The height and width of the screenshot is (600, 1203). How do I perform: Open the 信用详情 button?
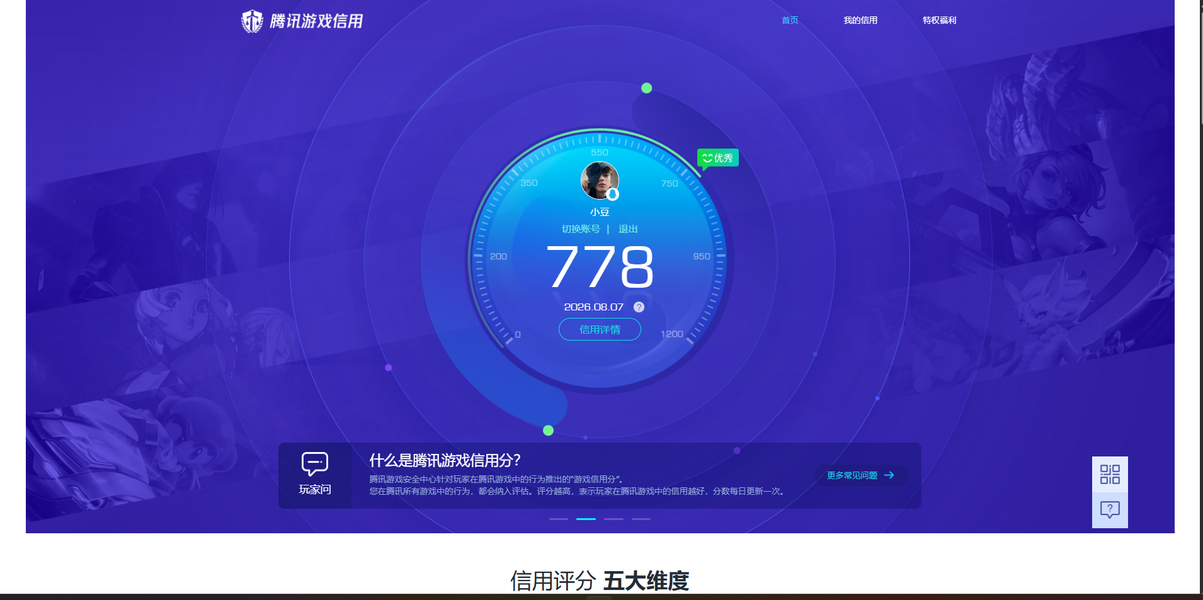tap(600, 329)
